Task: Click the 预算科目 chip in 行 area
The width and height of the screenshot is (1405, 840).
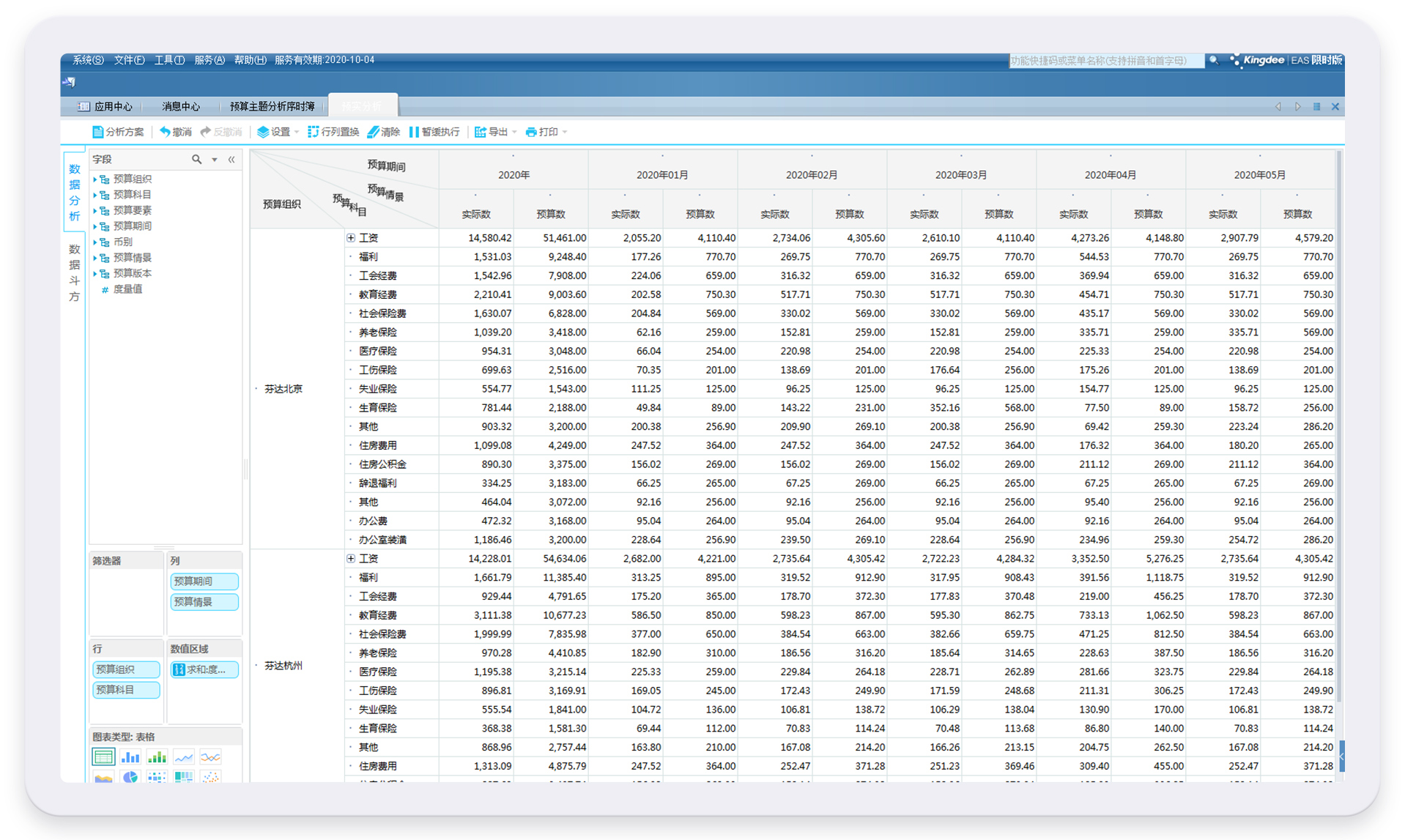Action: point(126,690)
